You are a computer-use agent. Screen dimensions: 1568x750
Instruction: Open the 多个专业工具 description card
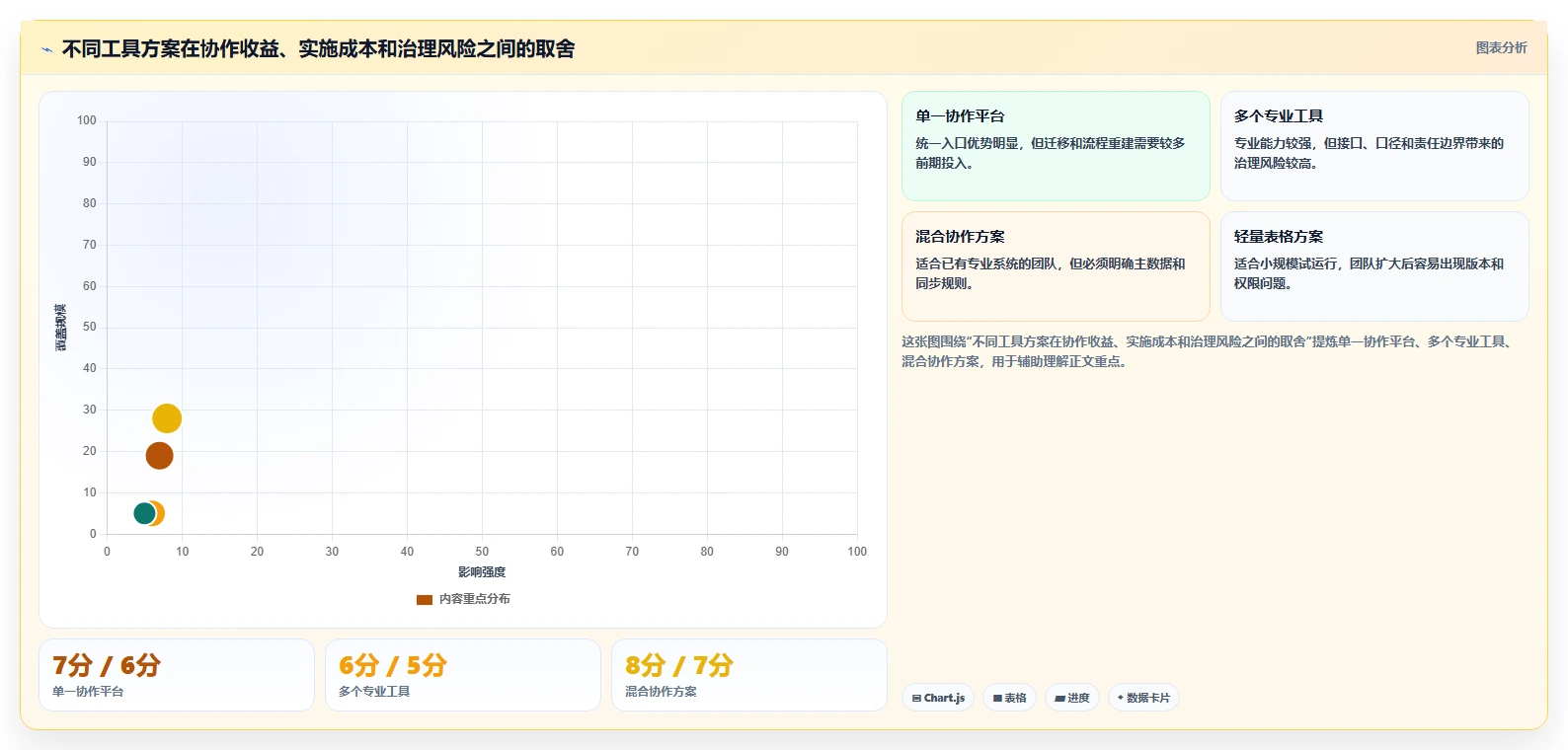tap(1374, 146)
